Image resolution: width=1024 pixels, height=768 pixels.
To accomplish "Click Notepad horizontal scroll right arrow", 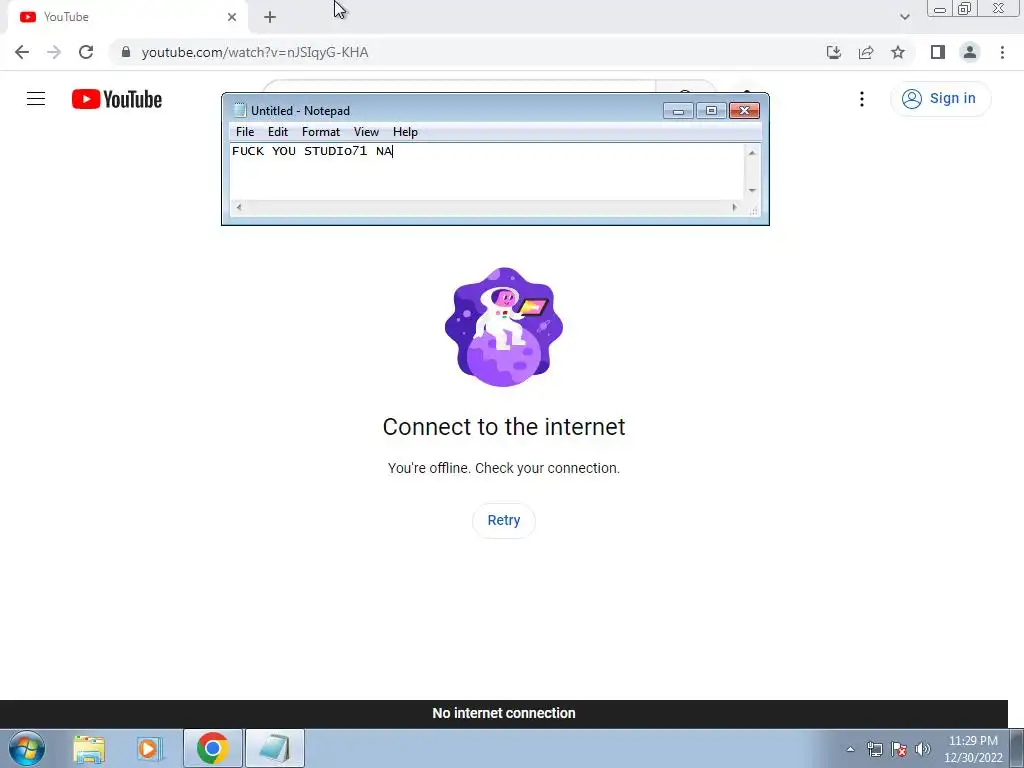I will (735, 208).
